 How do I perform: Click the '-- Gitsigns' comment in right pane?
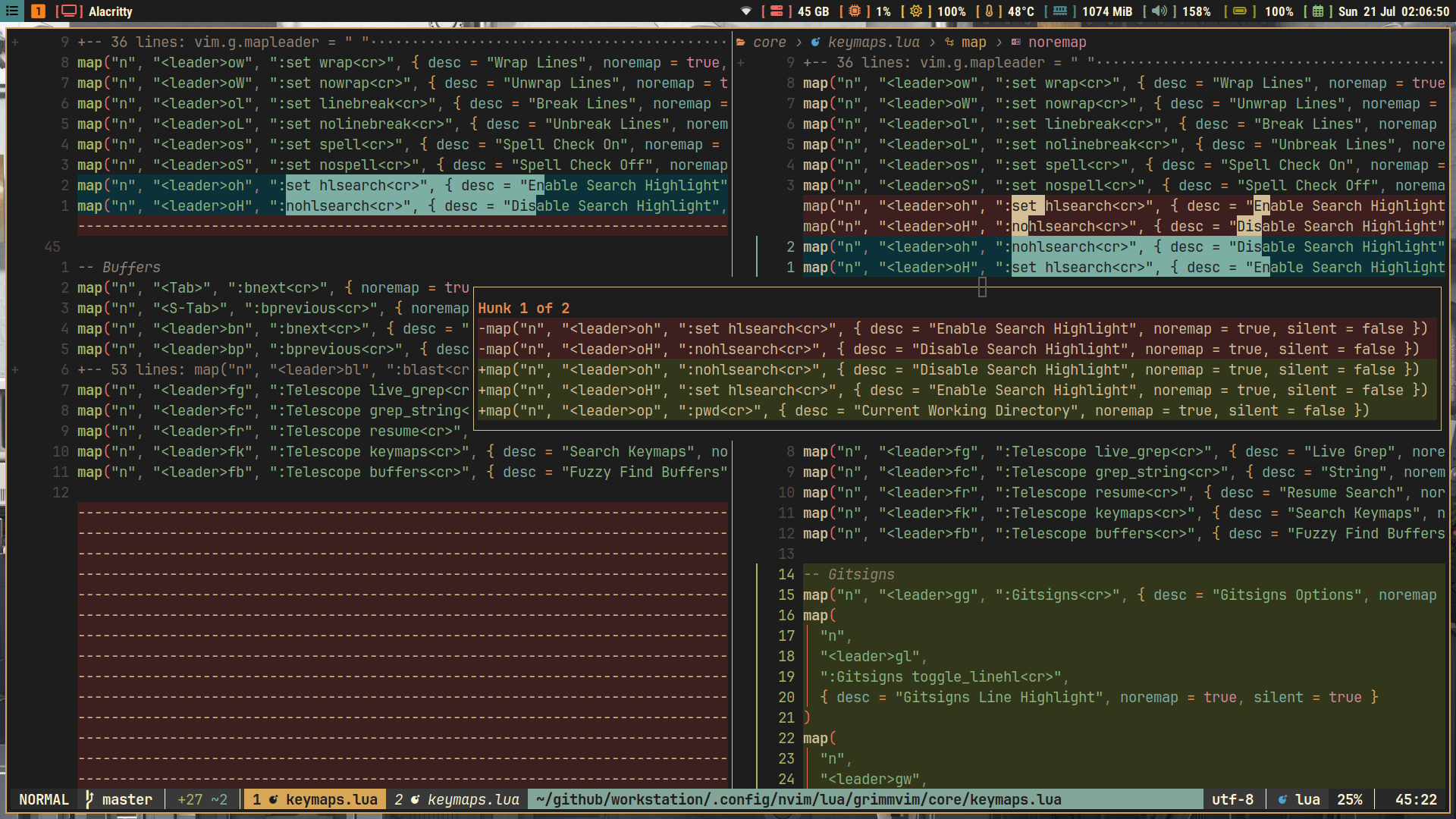point(849,575)
